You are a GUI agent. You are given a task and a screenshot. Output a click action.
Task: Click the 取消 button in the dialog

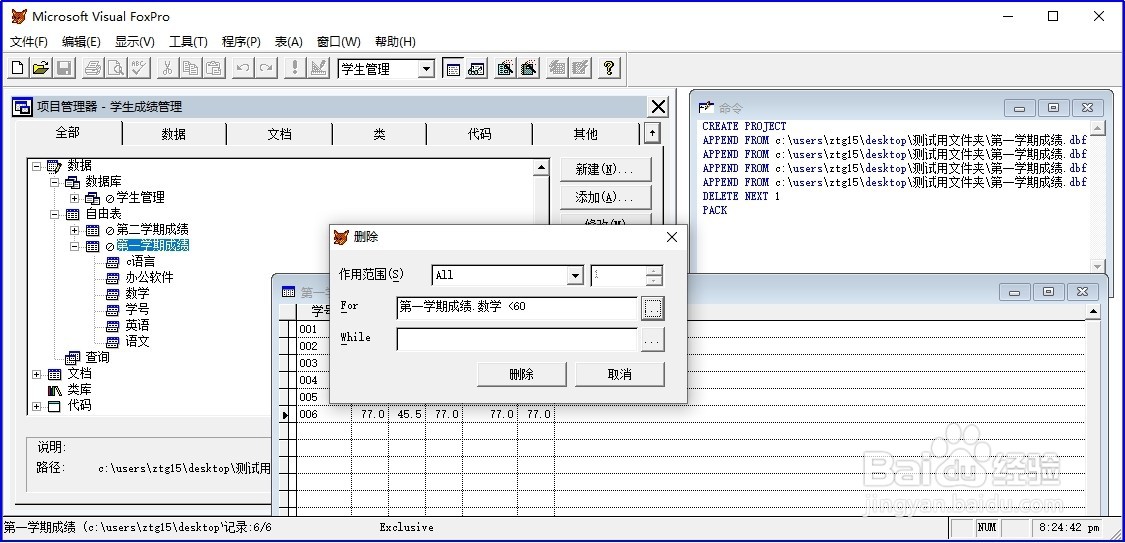pyautogui.click(x=619, y=374)
